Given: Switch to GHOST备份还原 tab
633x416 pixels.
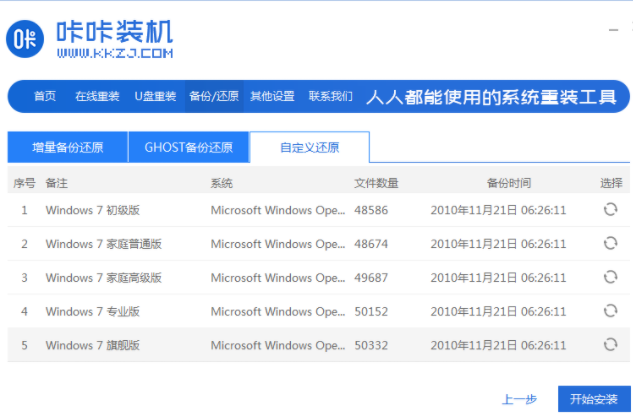Looking at the screenshot, I should point(189,147).
